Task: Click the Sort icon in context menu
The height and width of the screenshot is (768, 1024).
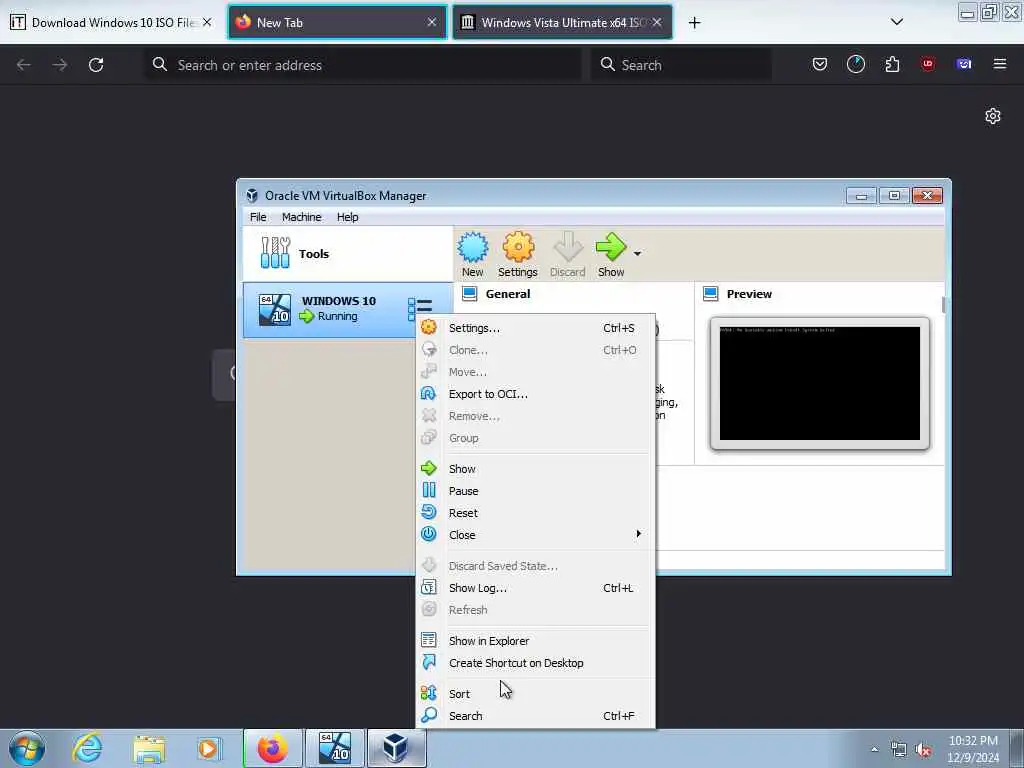Action: [428, 693]
